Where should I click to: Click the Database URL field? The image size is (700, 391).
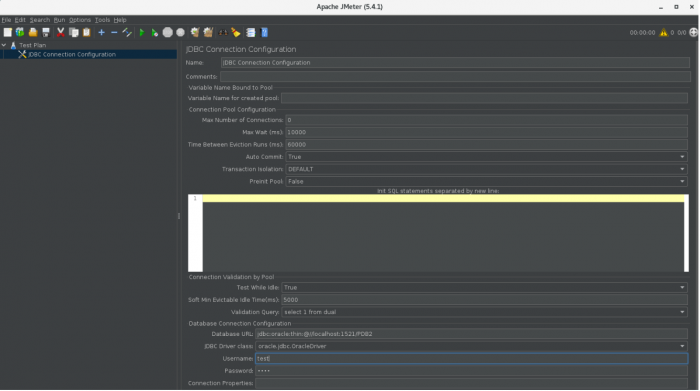tap(471, 334)
